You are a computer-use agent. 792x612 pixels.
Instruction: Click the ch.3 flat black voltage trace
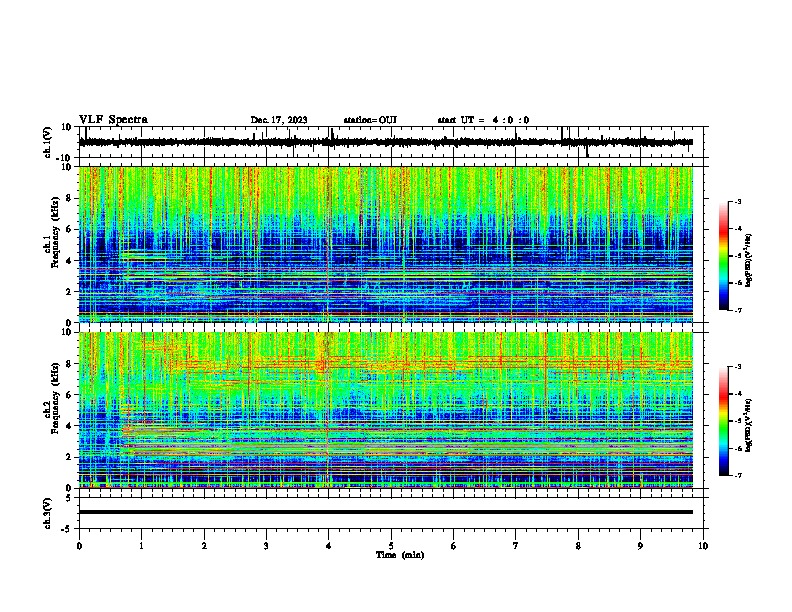(x=385, y=512)
